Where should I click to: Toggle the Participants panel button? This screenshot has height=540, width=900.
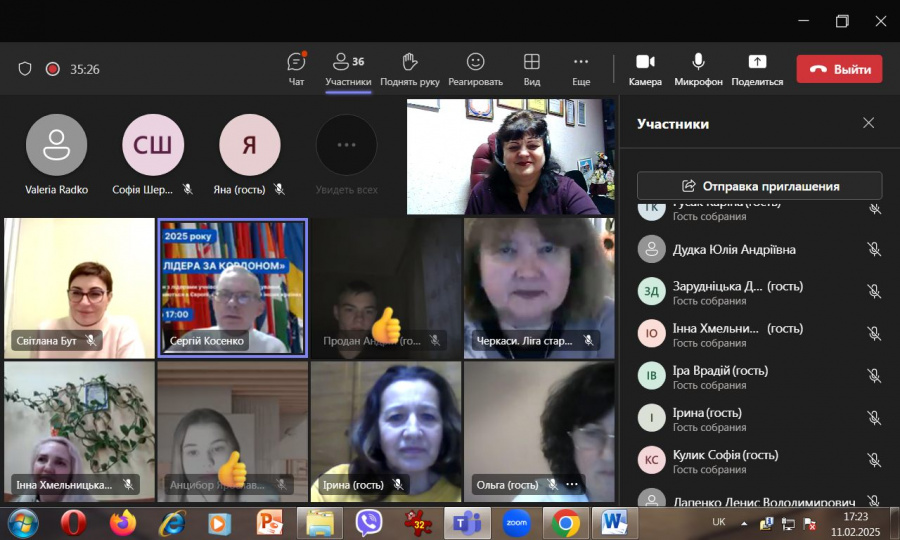click(x=348, y=69)
